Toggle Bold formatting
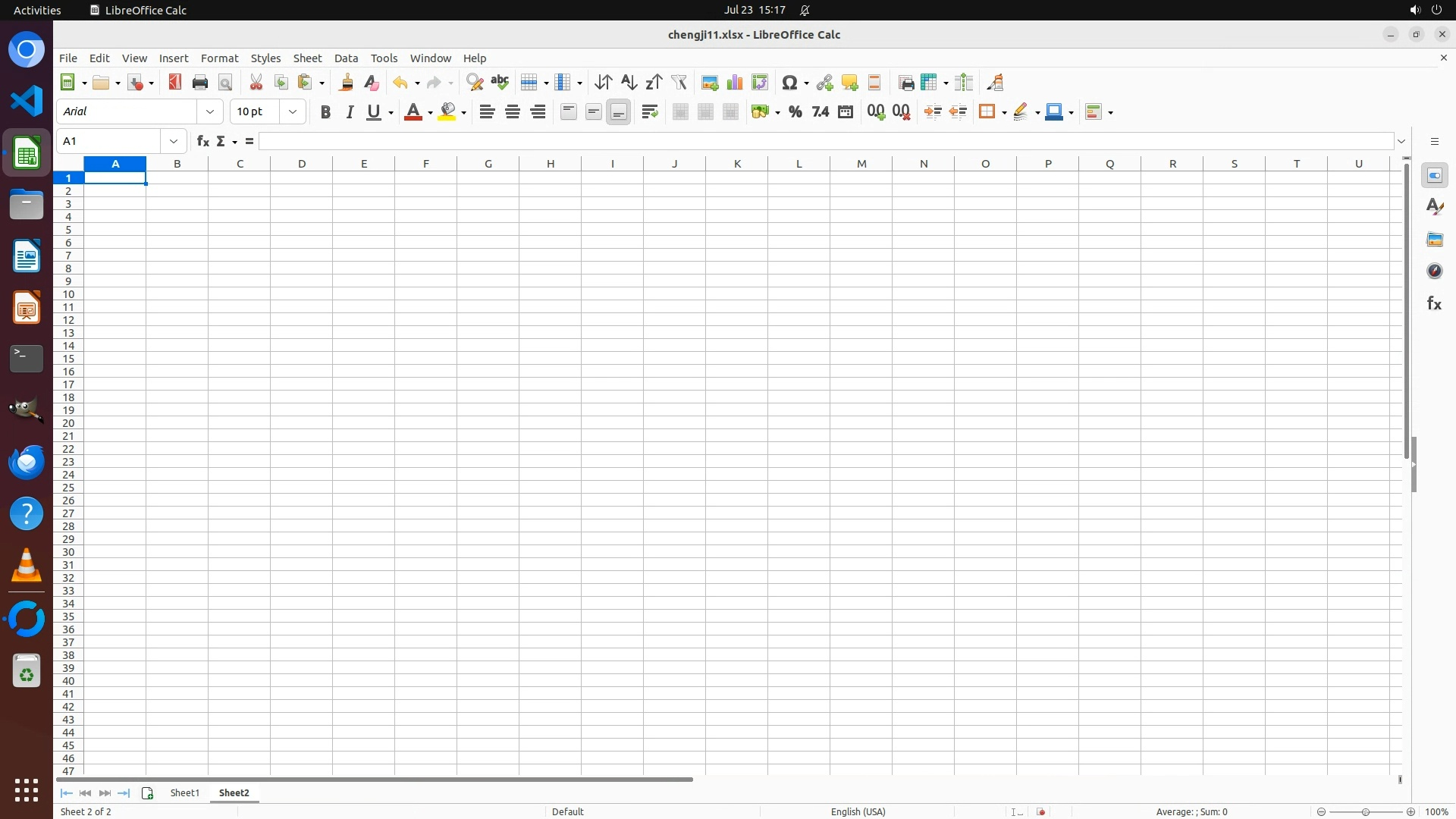1456x819 pixels. click(325, 112)
